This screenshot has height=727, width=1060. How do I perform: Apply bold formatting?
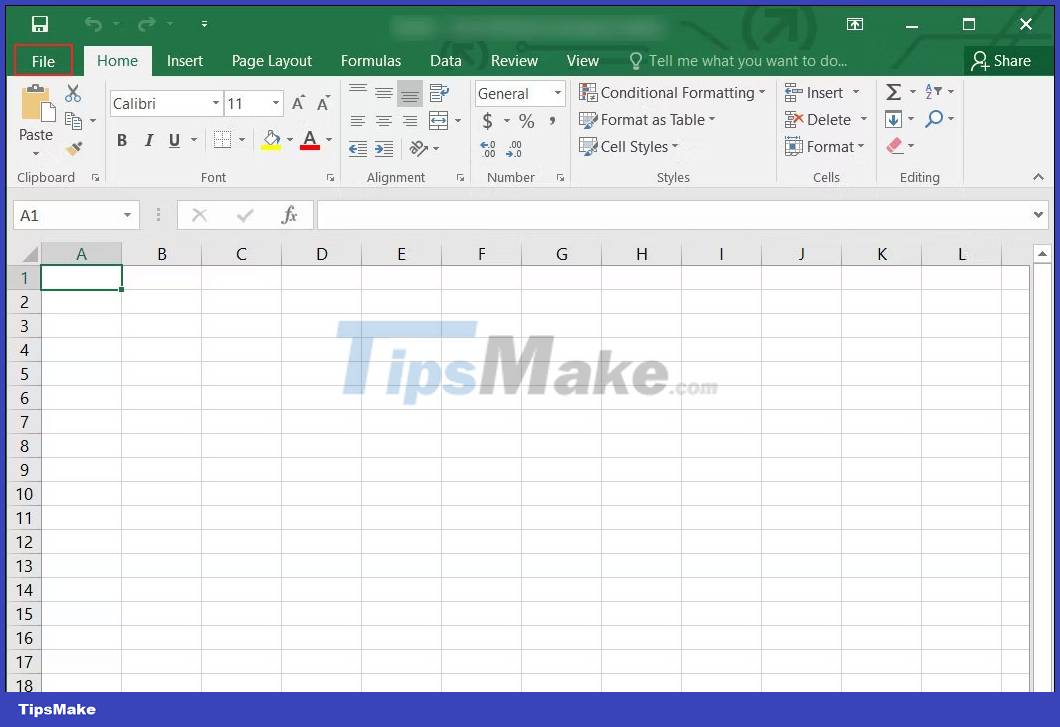(122, 140)
